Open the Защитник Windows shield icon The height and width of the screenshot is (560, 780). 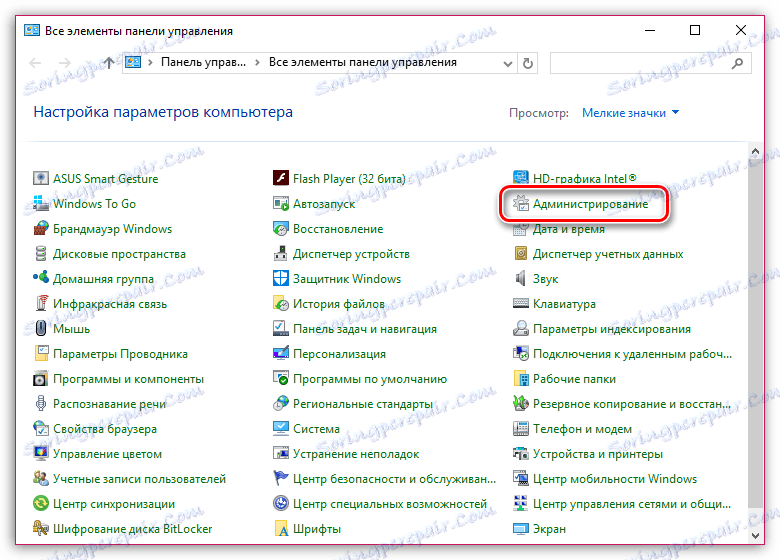click(x=281, y=278)
